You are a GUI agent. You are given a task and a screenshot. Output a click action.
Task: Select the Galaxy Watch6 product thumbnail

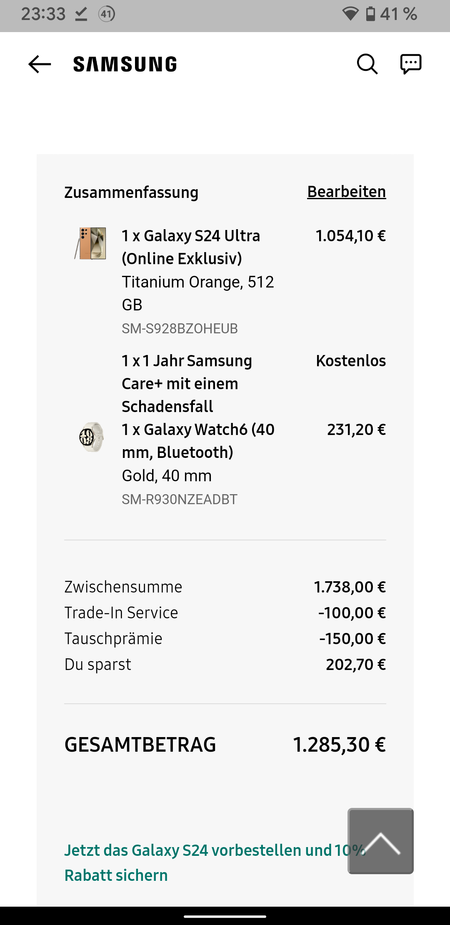click(91, 437)
